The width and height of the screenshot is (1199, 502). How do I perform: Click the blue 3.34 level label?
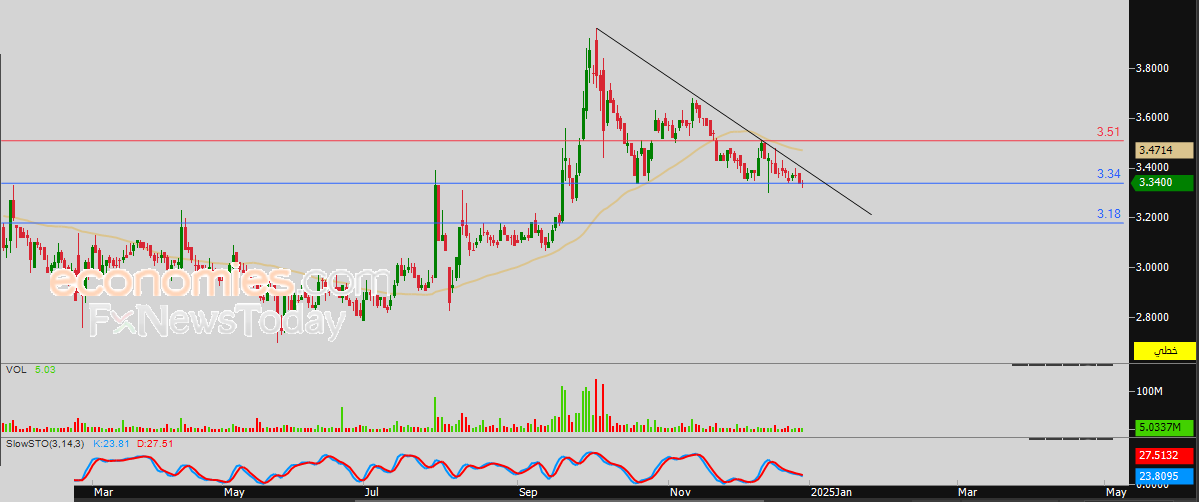click(1107, 174)
